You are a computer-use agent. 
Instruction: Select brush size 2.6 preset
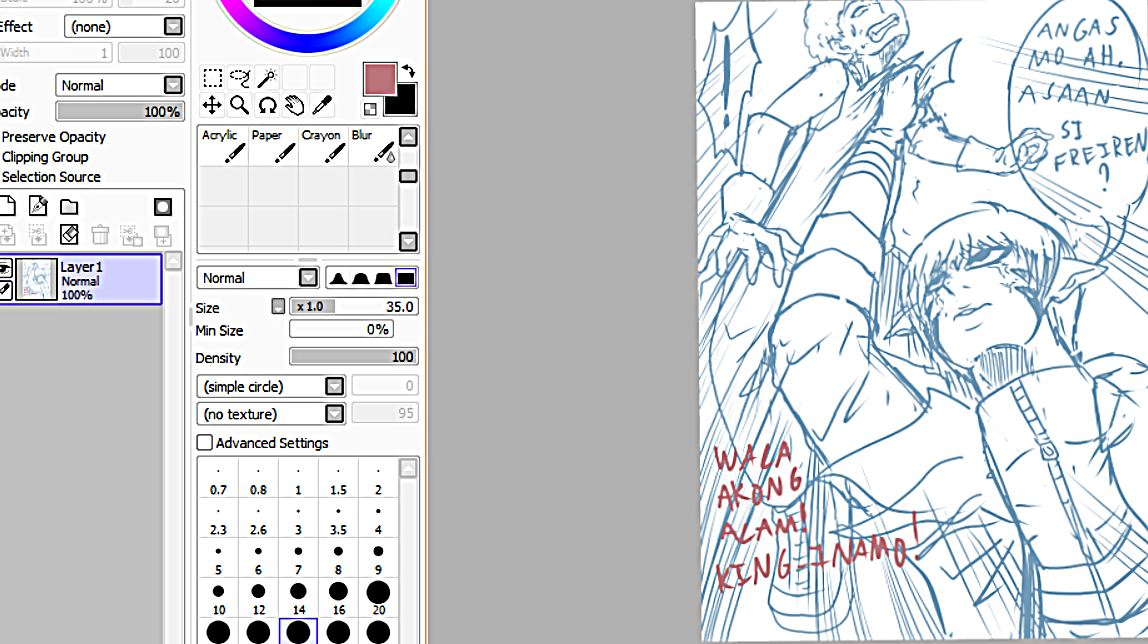click(258, 521)
